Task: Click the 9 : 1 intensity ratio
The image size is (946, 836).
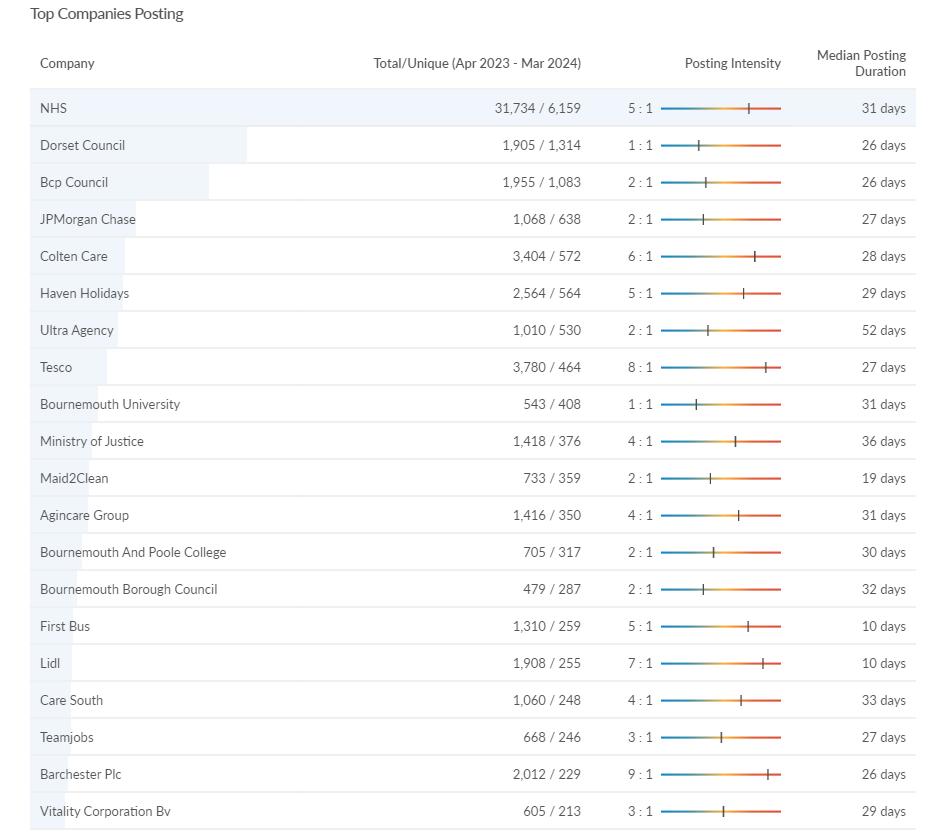Action: pyautogui.click(x=640, y=774)
